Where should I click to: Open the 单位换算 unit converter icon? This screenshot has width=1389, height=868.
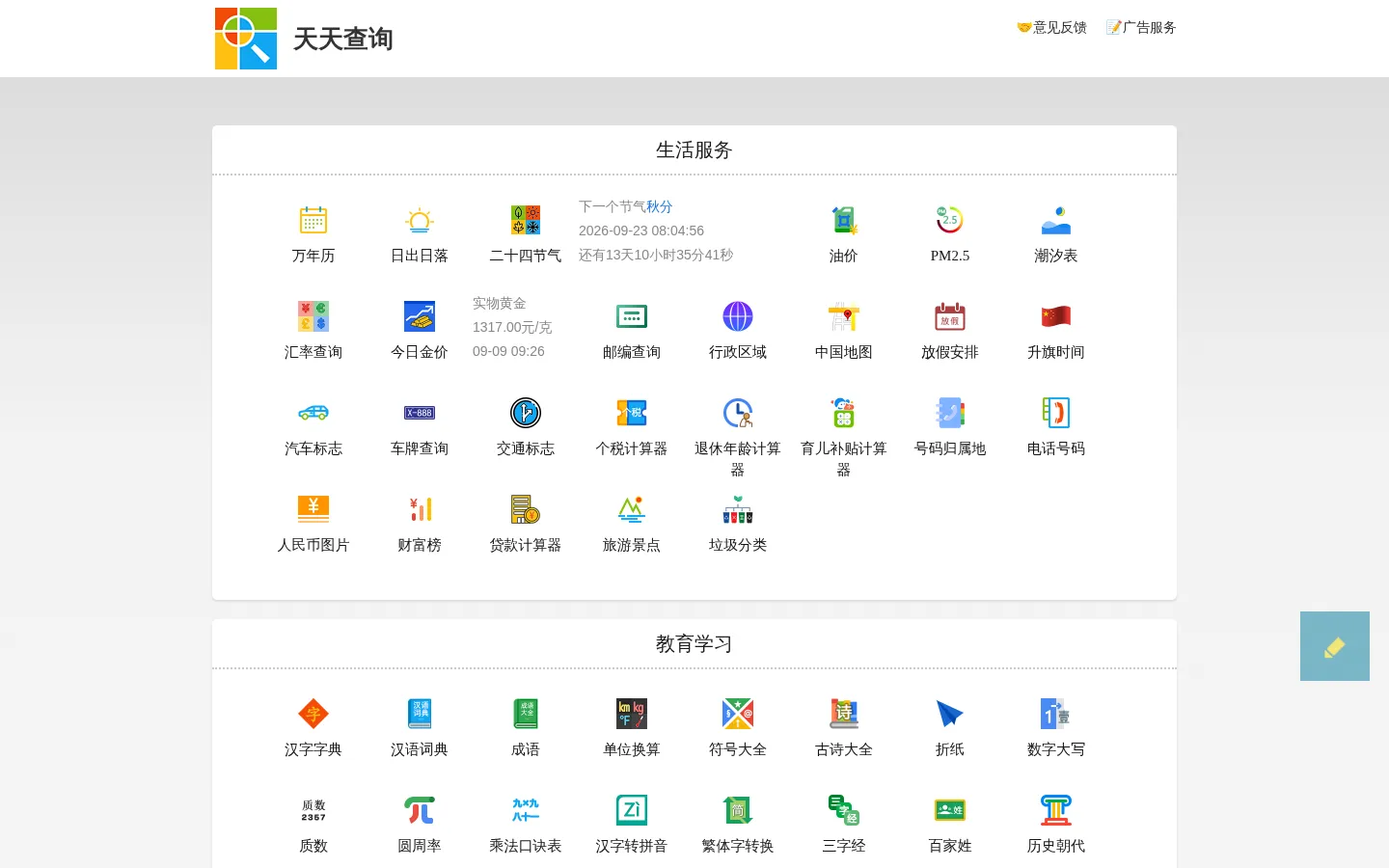[632, 714]
